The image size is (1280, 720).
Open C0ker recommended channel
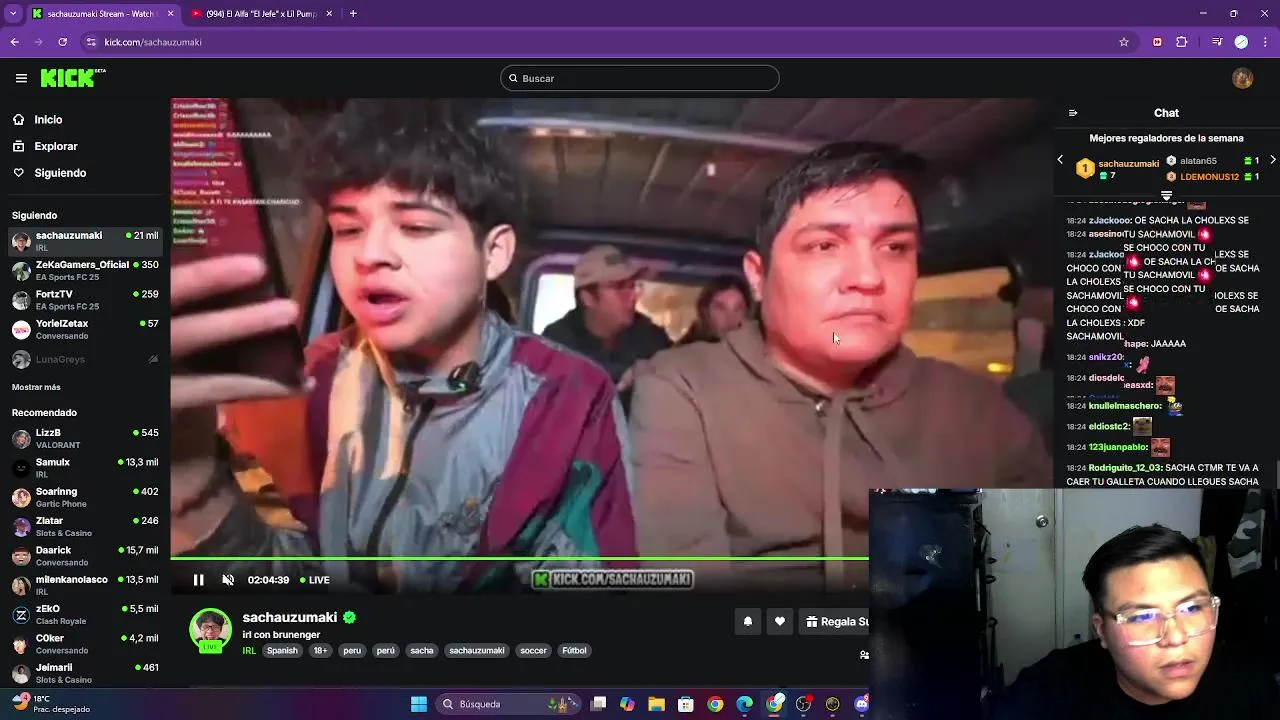pos(84,644)
